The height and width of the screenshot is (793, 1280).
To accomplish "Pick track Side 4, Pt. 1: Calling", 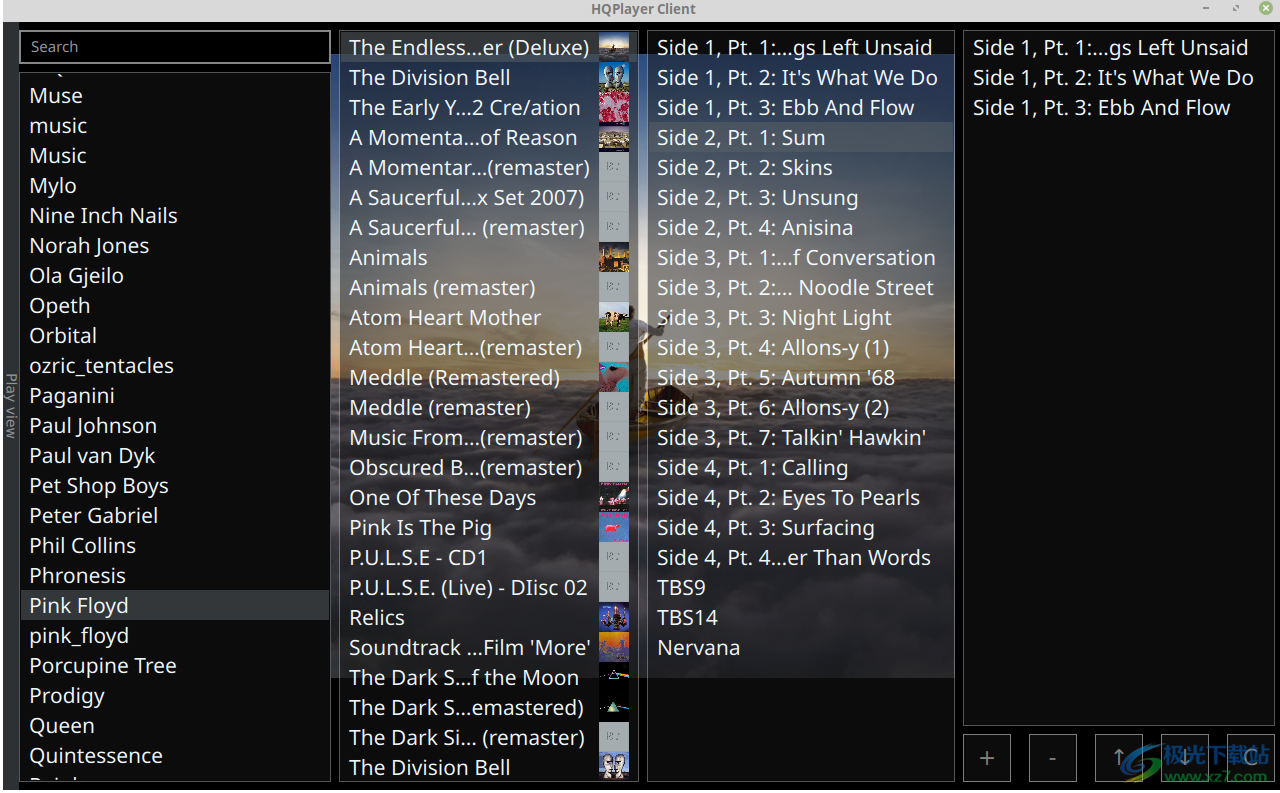I will pos(801,468).
